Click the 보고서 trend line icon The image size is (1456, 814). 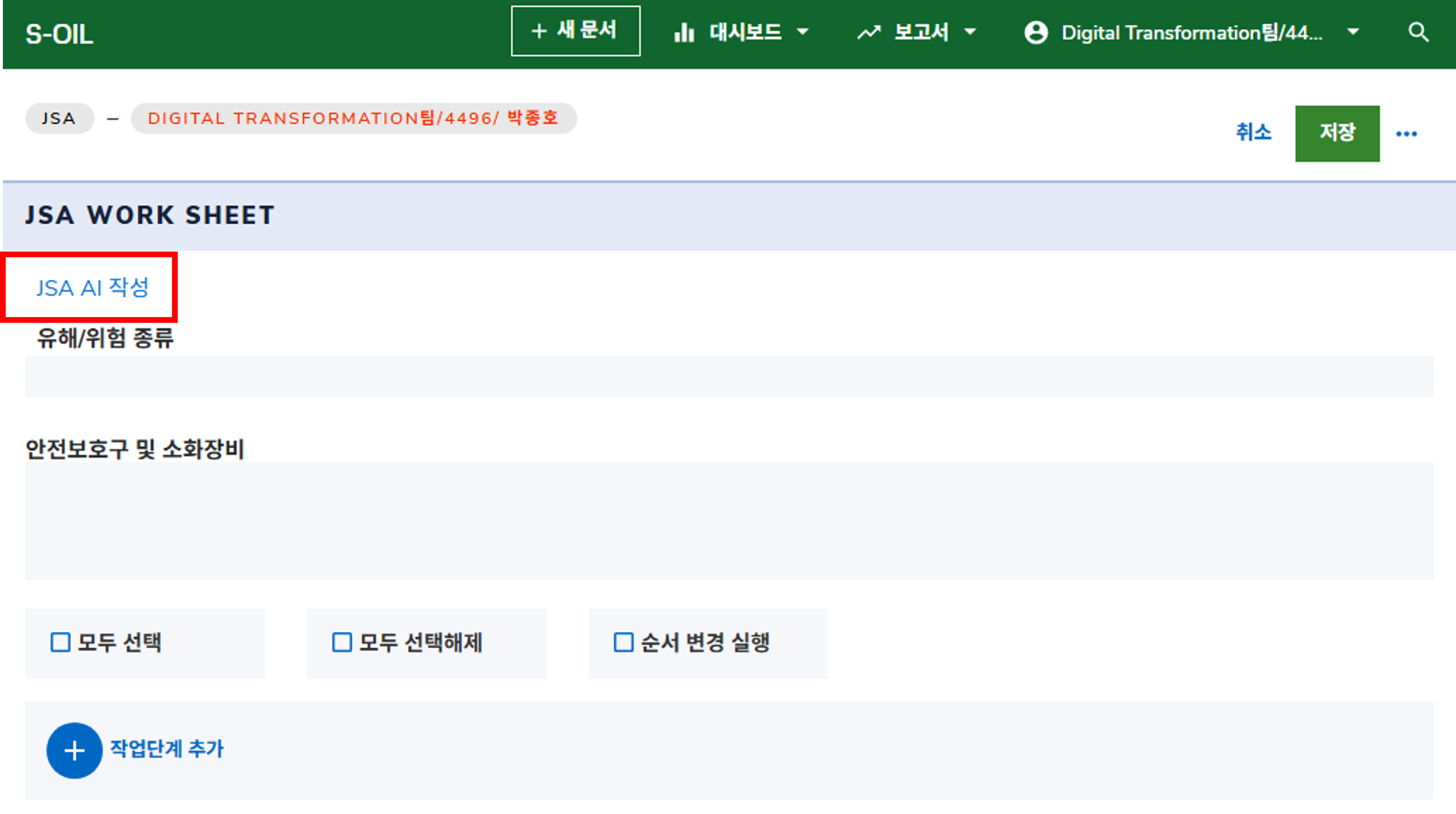pos(869,33)
